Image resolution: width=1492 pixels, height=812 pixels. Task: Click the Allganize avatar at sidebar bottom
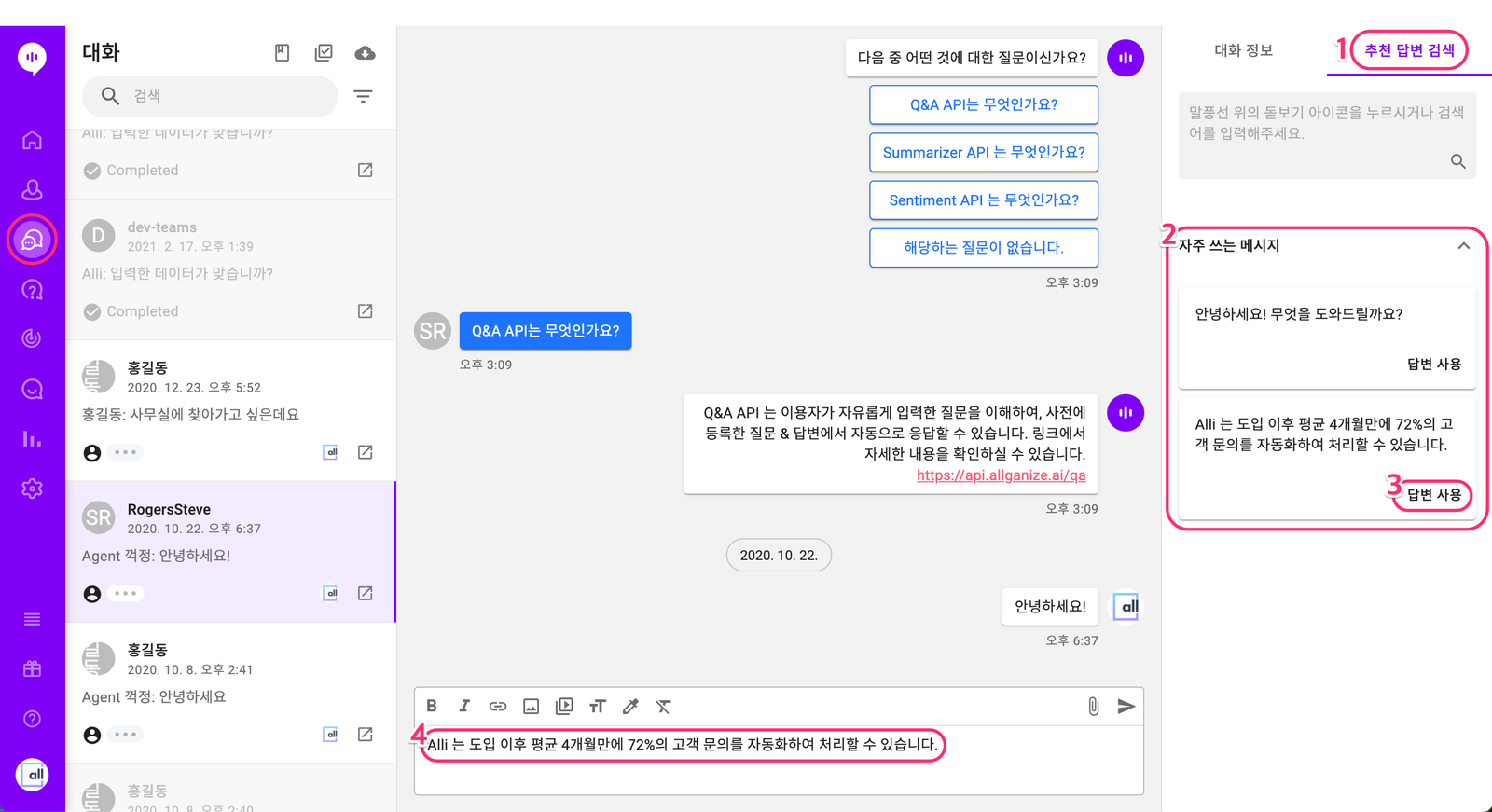[x=33, y=775]
